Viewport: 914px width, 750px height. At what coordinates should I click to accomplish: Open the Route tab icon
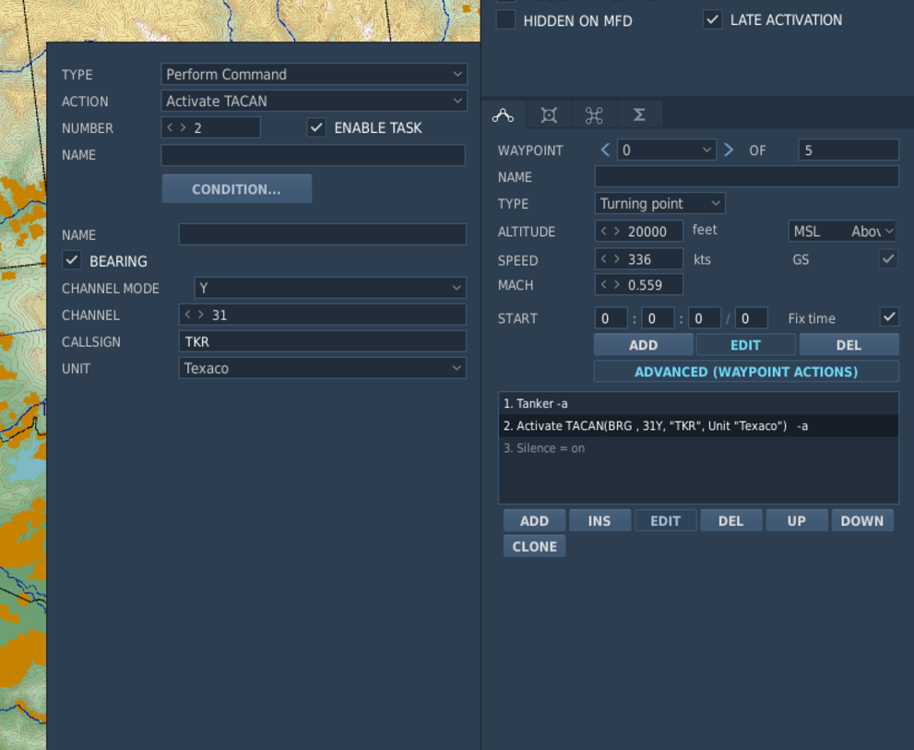point(503,115)
